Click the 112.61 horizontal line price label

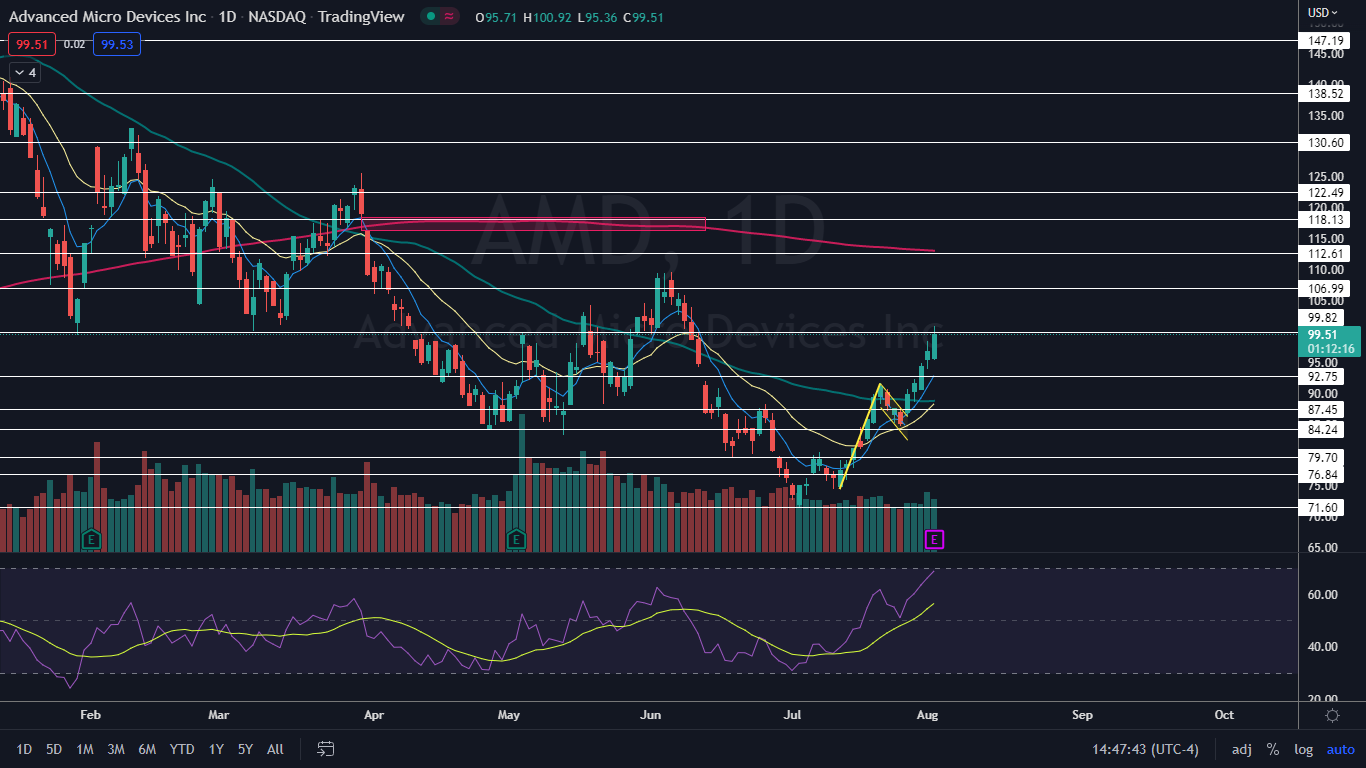pos(1324,254)
